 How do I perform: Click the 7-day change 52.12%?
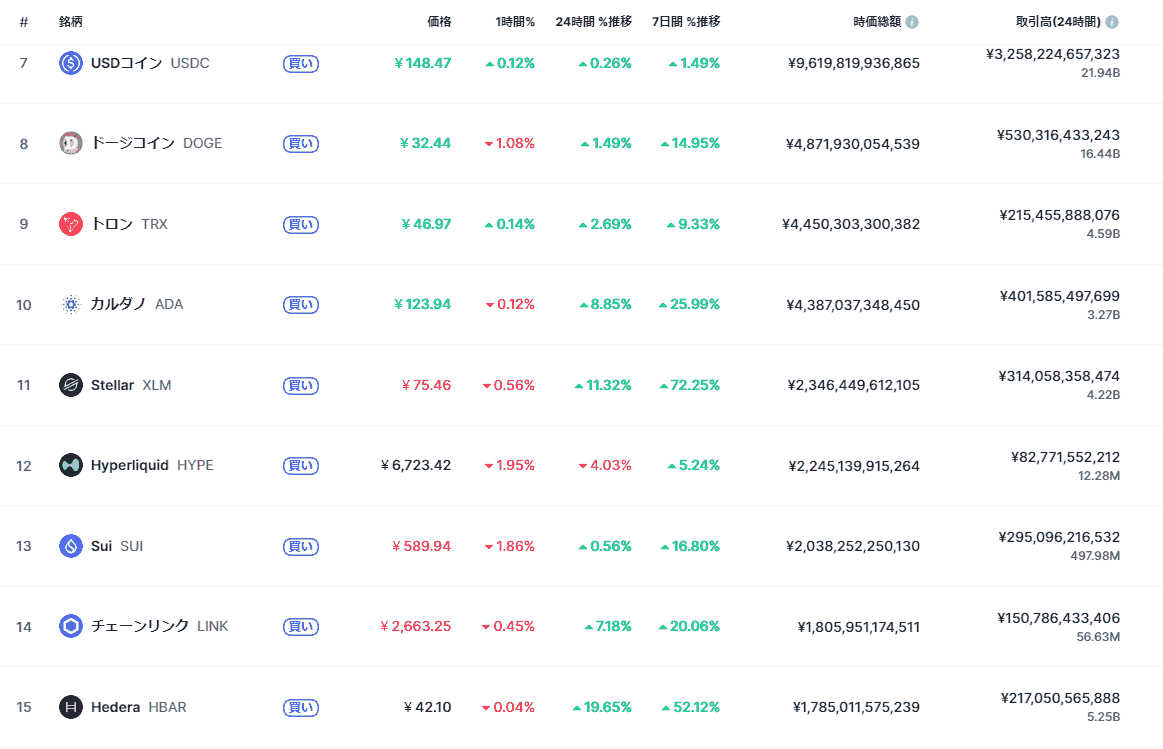tap(691, 707)
